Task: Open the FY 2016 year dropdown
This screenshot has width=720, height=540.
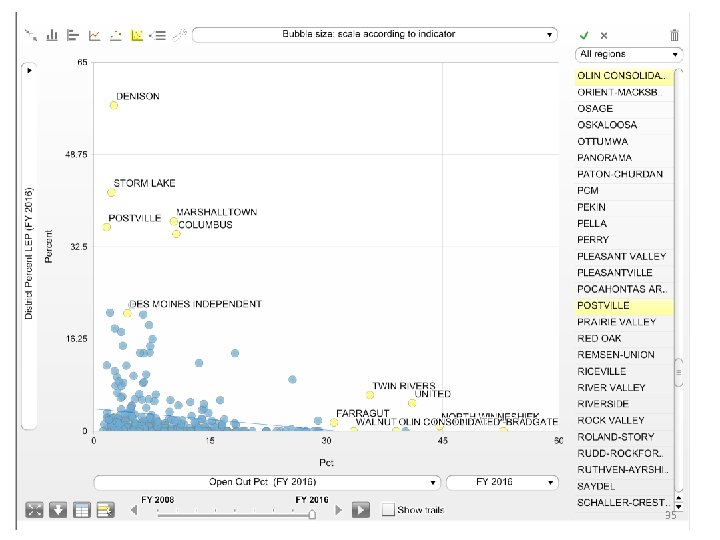Action: pyautogui.click(x=501, y=482)
